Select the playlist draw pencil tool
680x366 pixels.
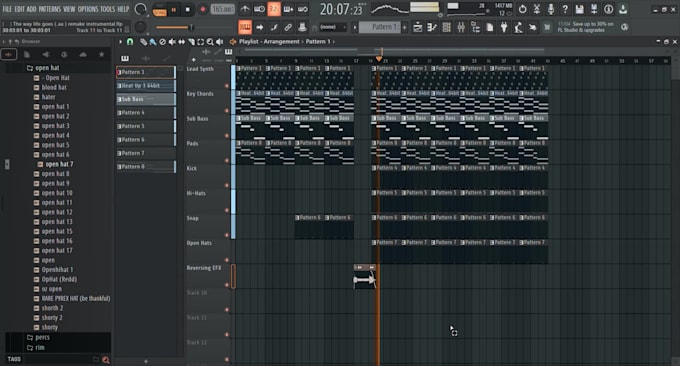[x=144, y=42]
